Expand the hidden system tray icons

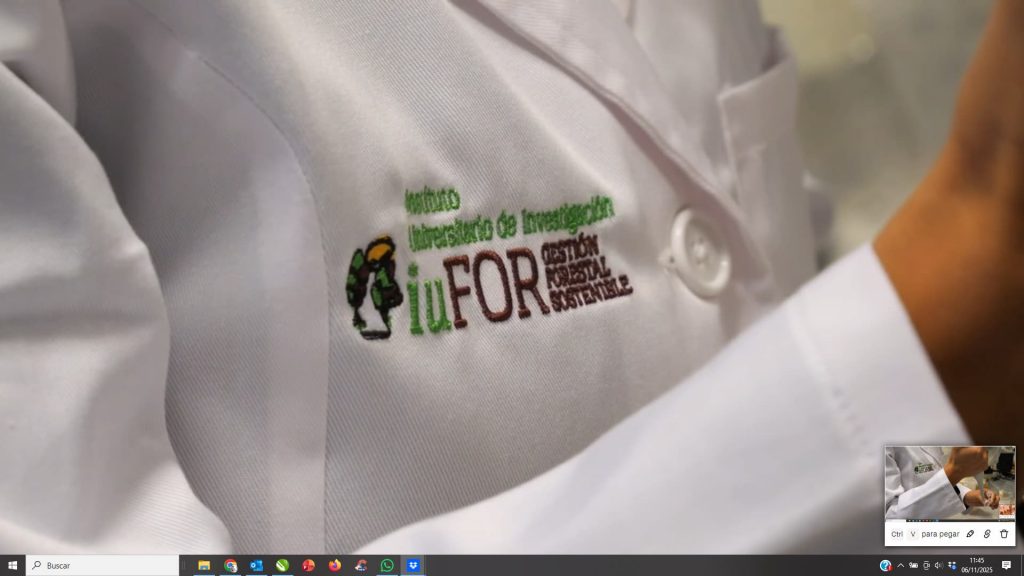pyautogui.click(x=900, y=566)
